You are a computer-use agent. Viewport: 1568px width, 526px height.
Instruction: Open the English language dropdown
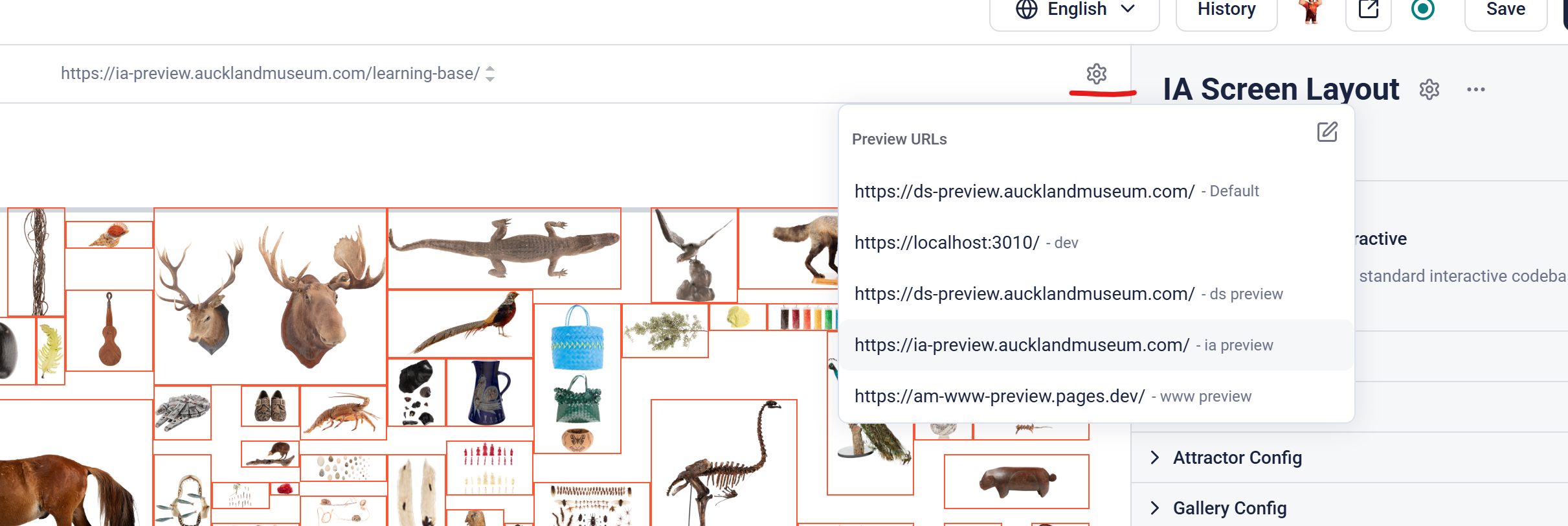(x=1075, y=10)
